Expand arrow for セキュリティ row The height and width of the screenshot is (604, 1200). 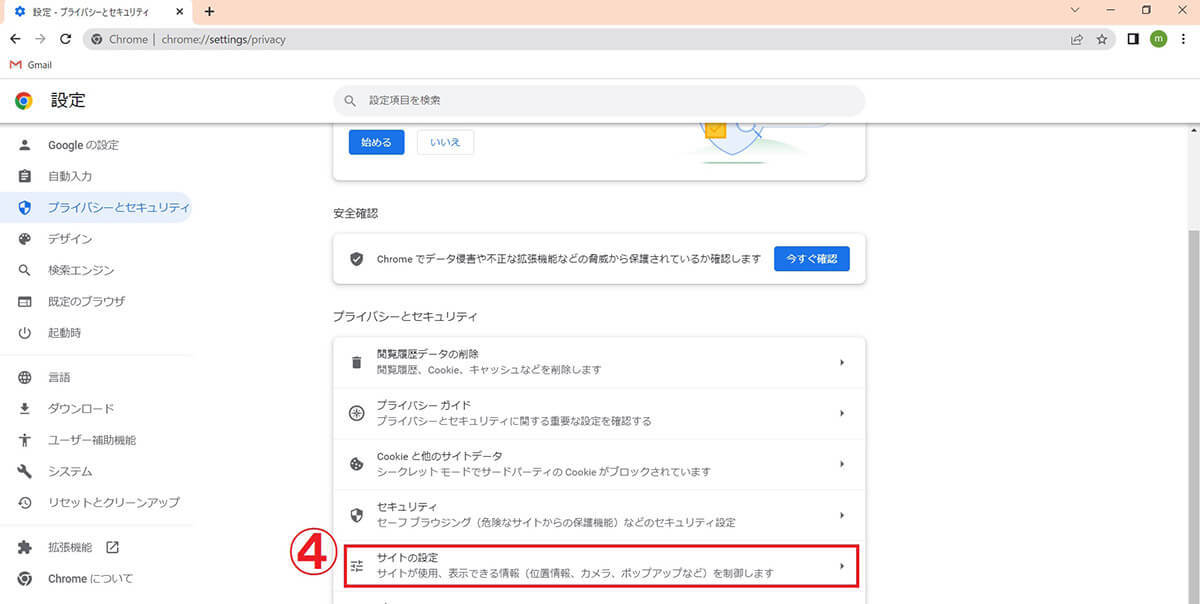coord(842,515)
